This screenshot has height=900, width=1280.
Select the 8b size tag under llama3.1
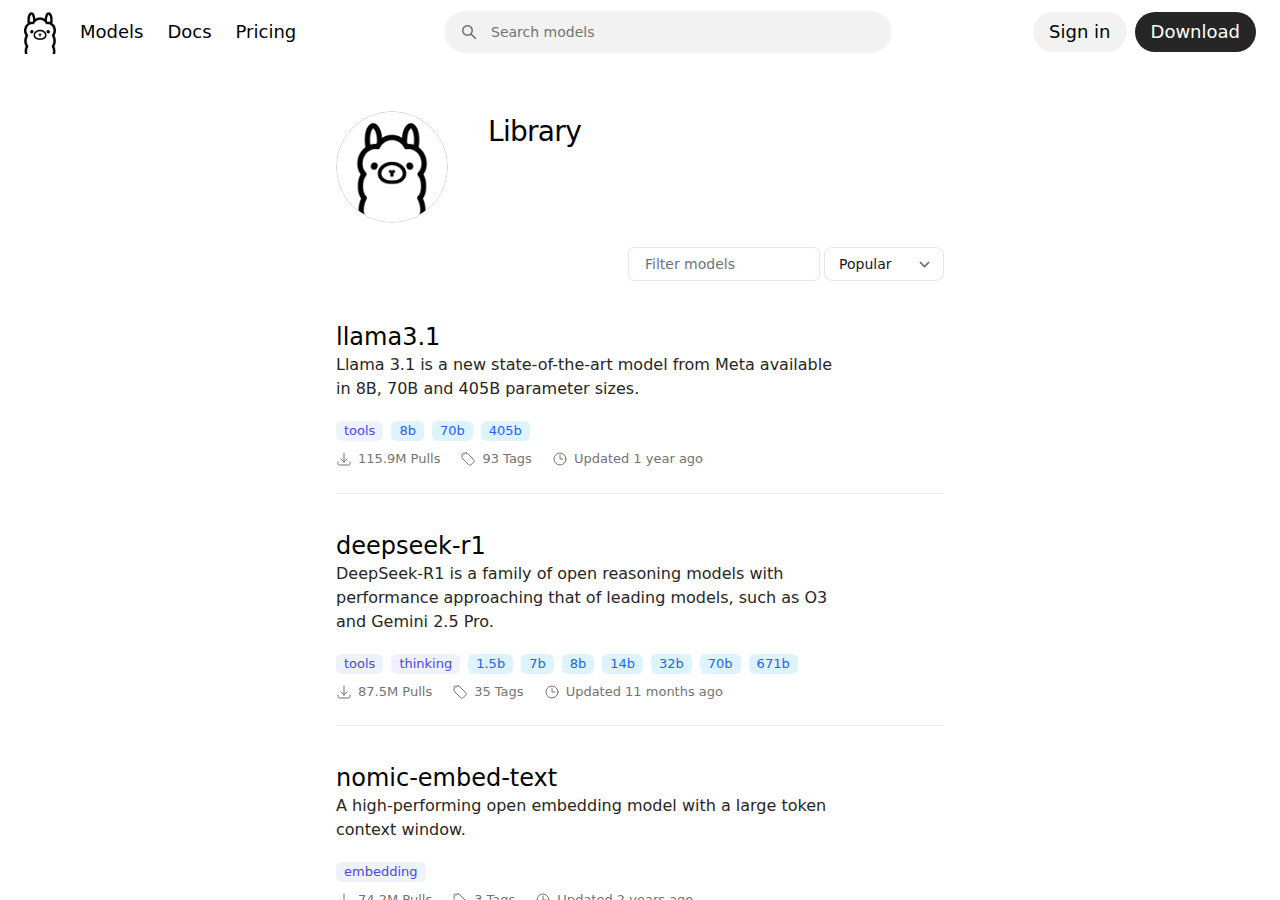[x=408, y=431]
